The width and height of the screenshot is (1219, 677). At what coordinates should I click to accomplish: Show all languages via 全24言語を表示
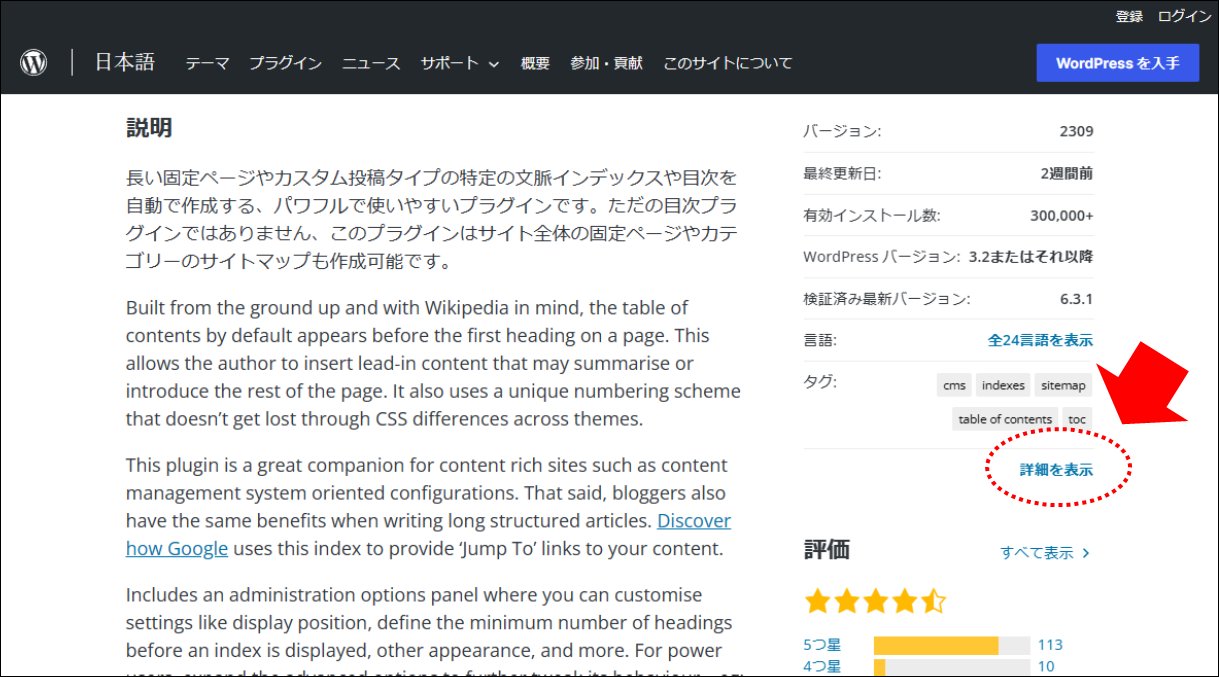click(1040, 340)
